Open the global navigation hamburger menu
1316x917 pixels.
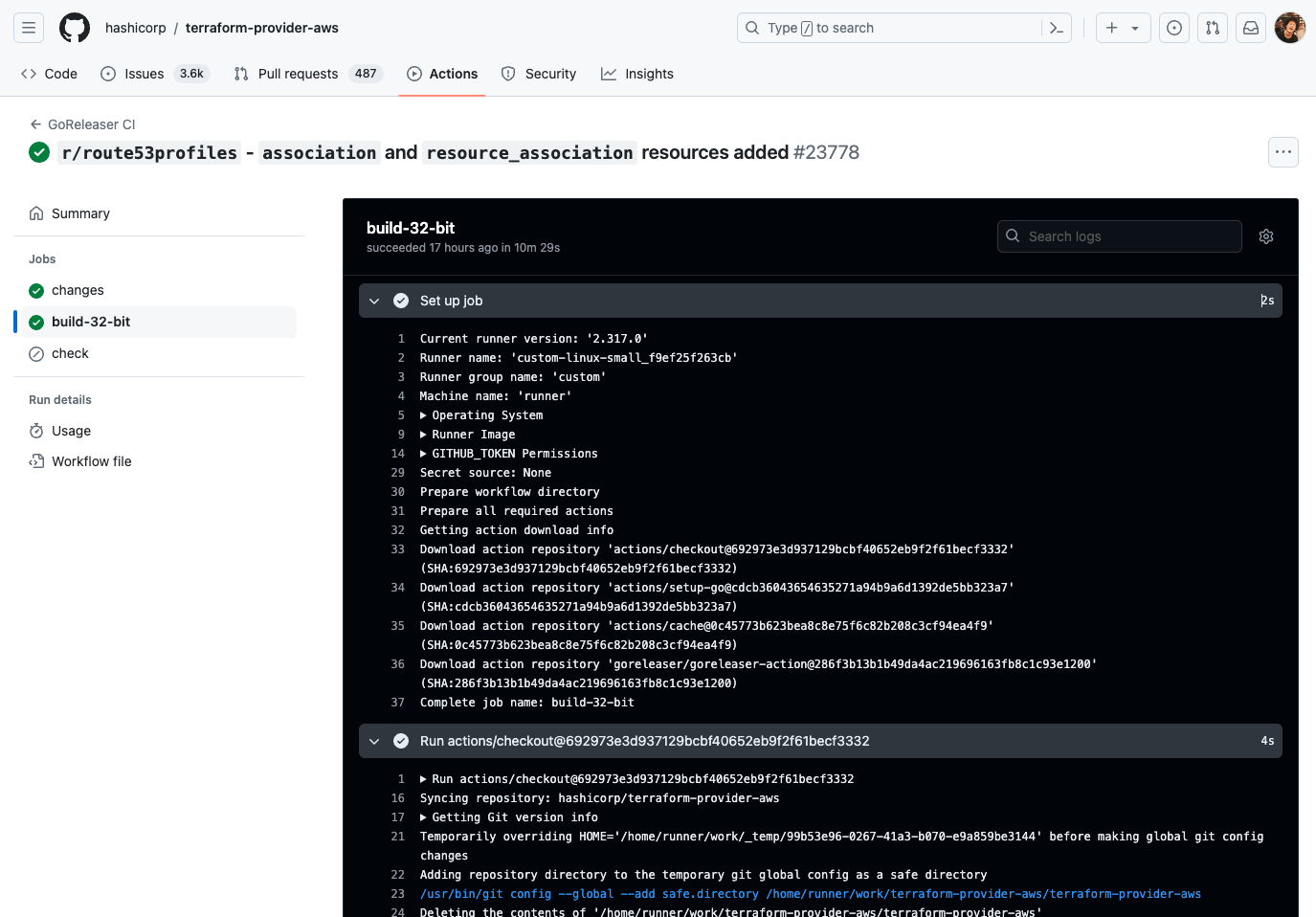(28, 27)
